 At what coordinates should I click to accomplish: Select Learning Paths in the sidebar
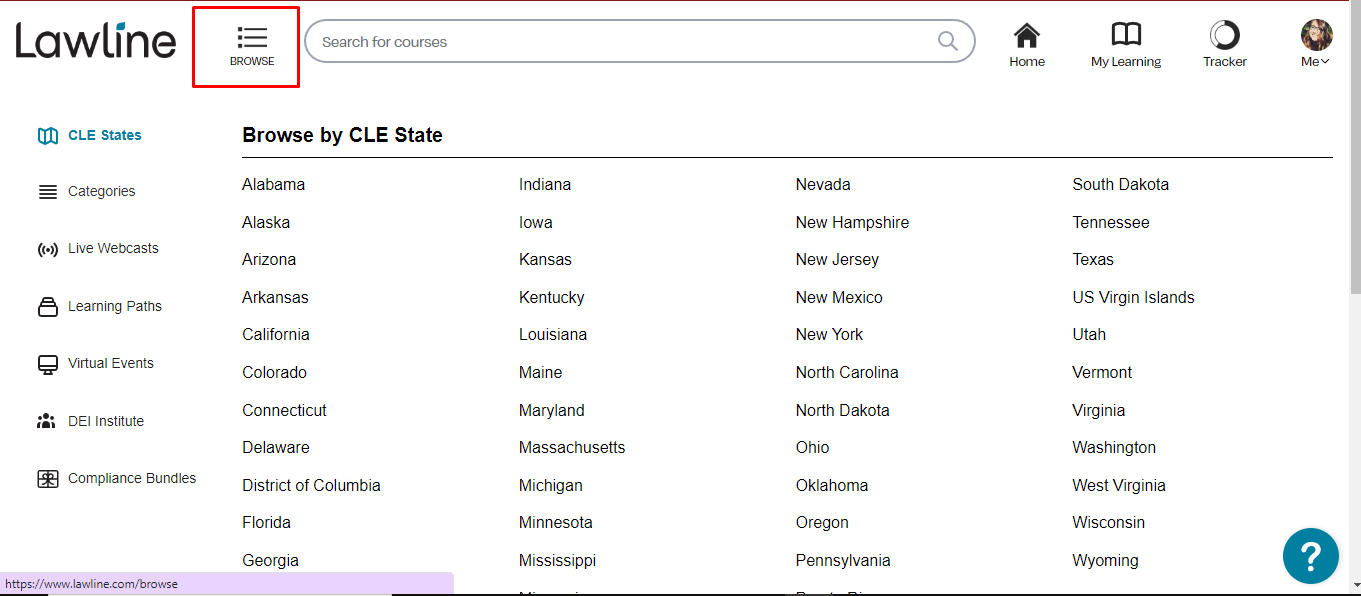114,306
